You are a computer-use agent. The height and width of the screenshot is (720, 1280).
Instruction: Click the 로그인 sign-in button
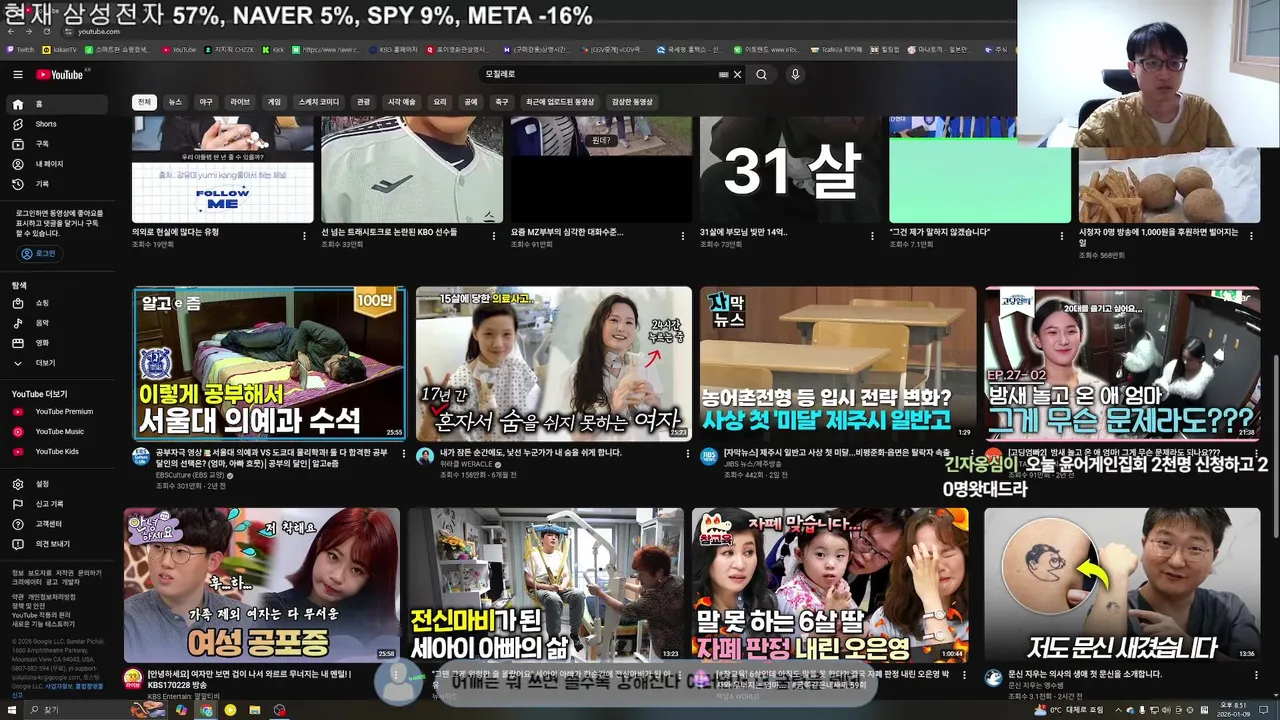pyautogui.click(x=39, y=254)
